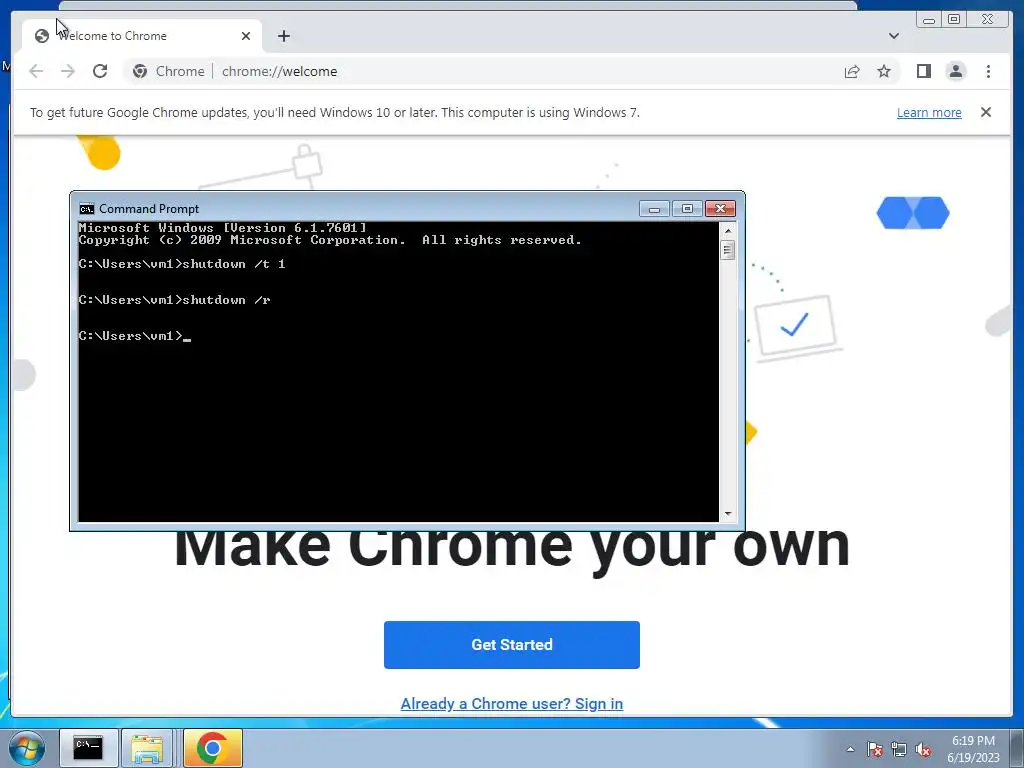Share this page icon in address bar

point(852,71)
